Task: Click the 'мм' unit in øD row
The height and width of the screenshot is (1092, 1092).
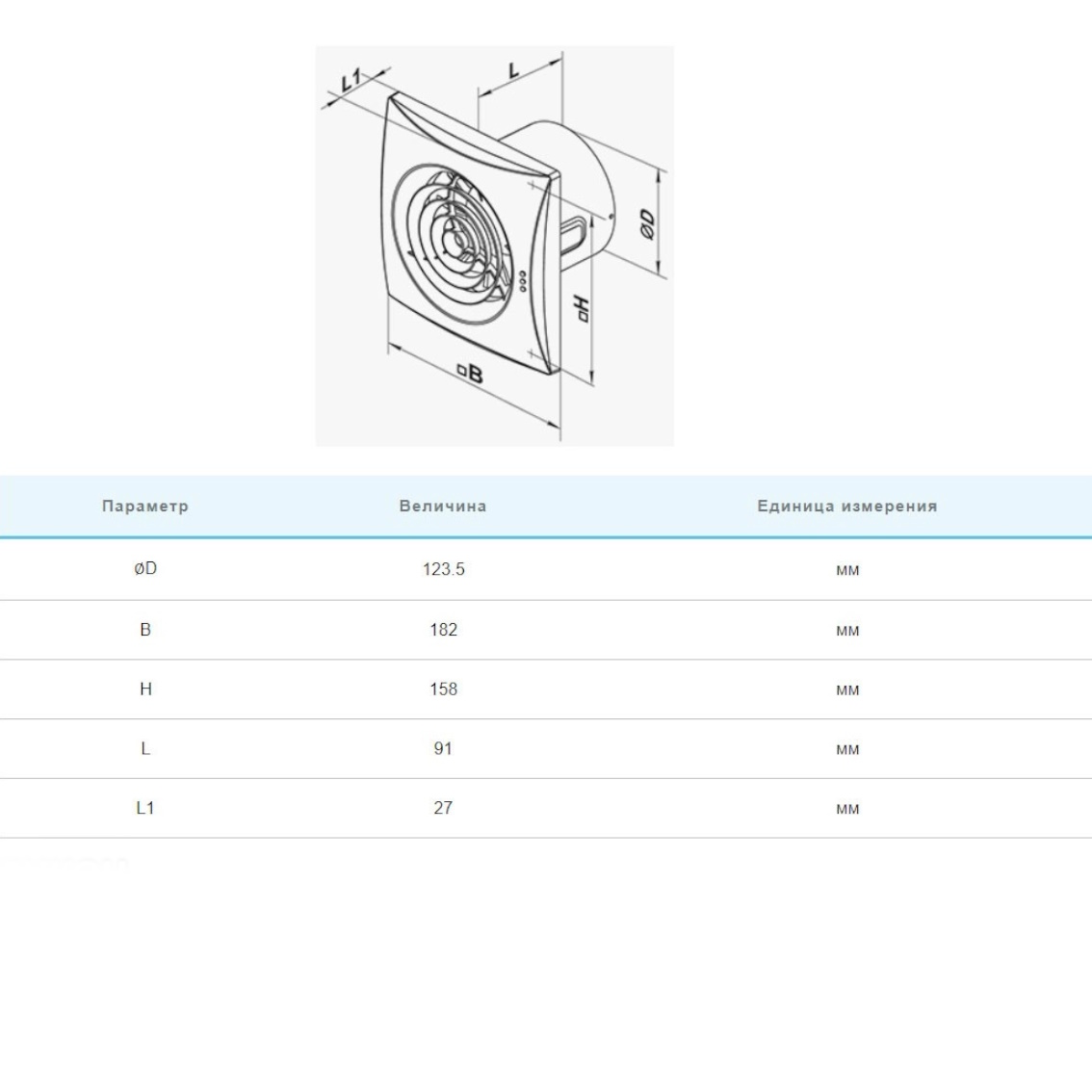Action: click(x=847, y=570)
